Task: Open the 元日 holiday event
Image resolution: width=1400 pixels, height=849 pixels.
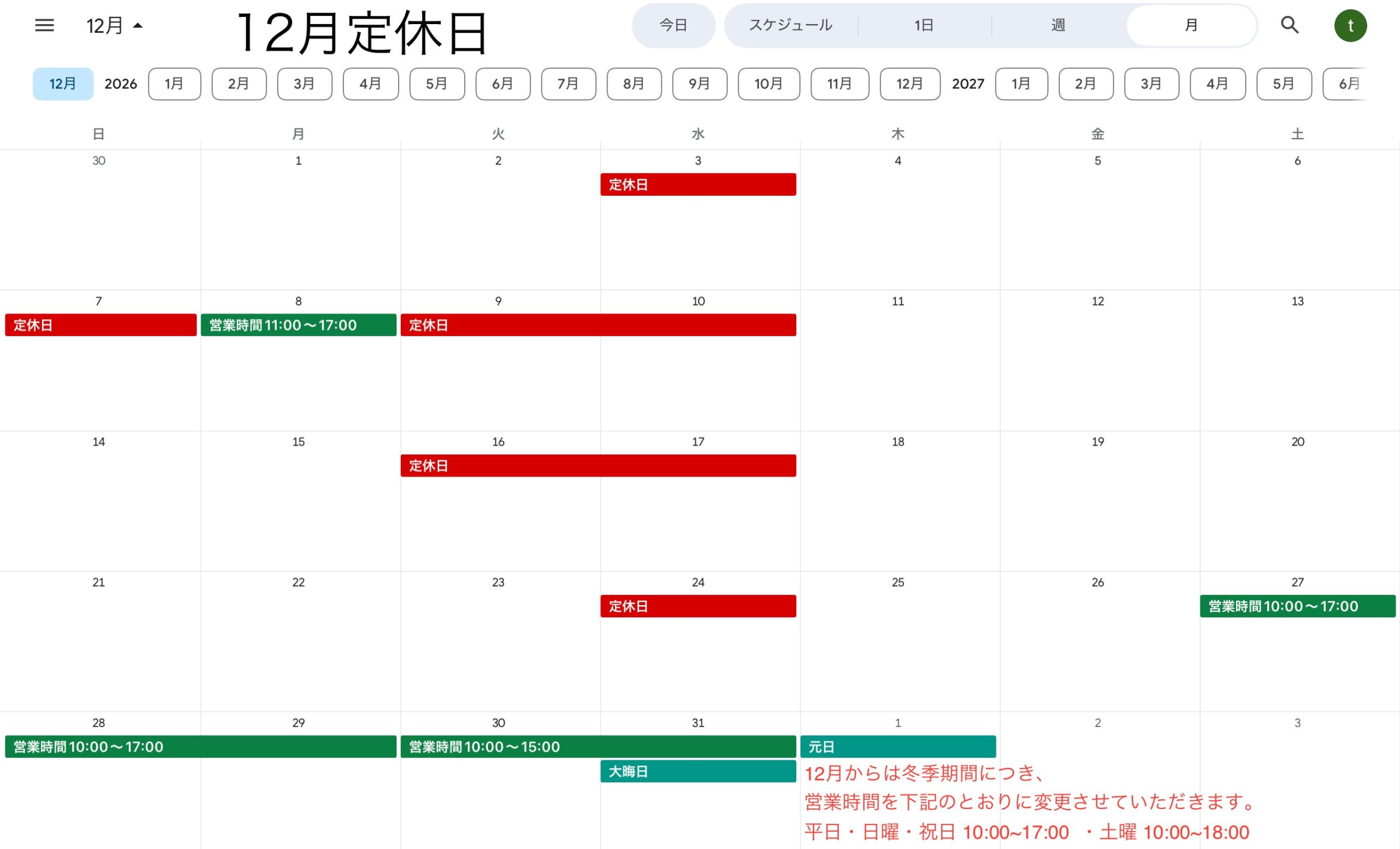Action: click(x=898, y=746)
